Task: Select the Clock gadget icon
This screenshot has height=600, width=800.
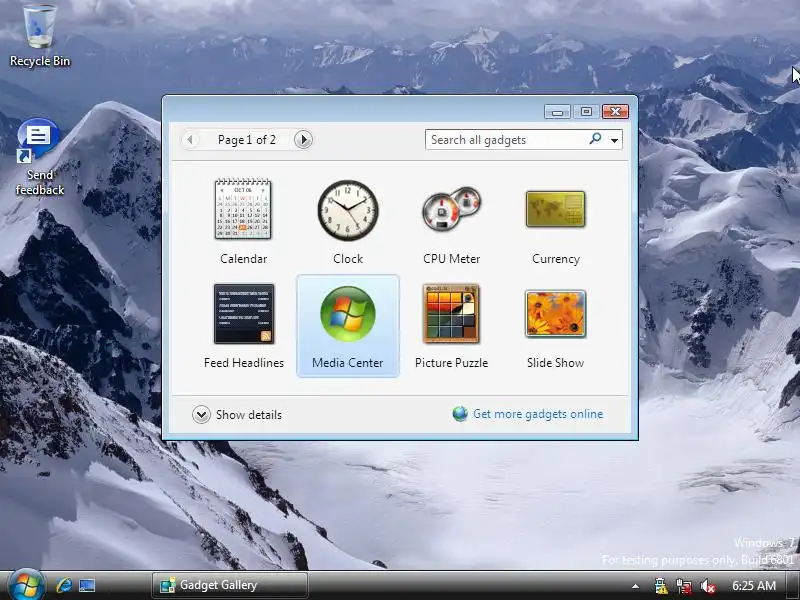Action: pos(348,210)
